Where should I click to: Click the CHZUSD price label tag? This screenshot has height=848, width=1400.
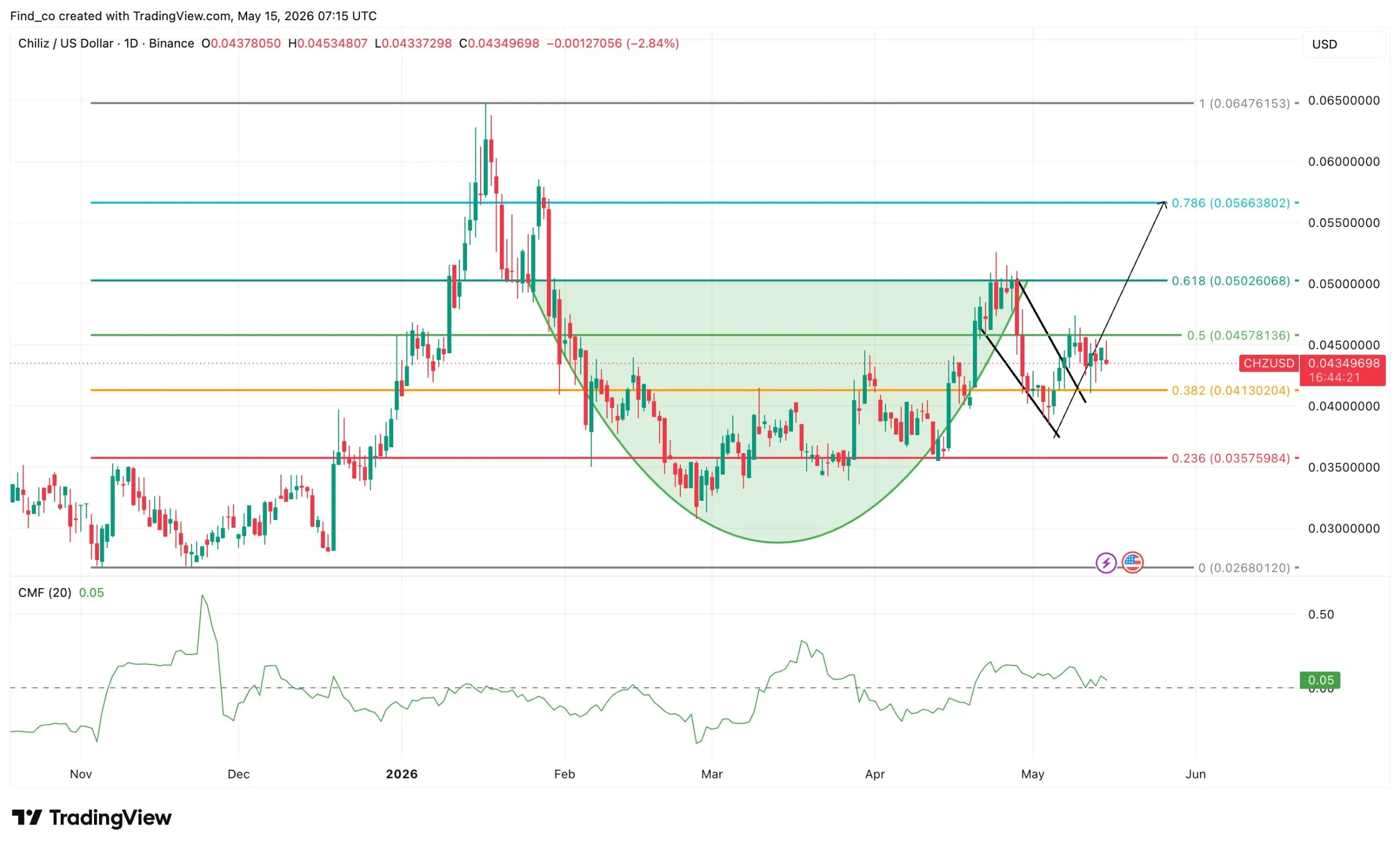(x=1268, y=363)
